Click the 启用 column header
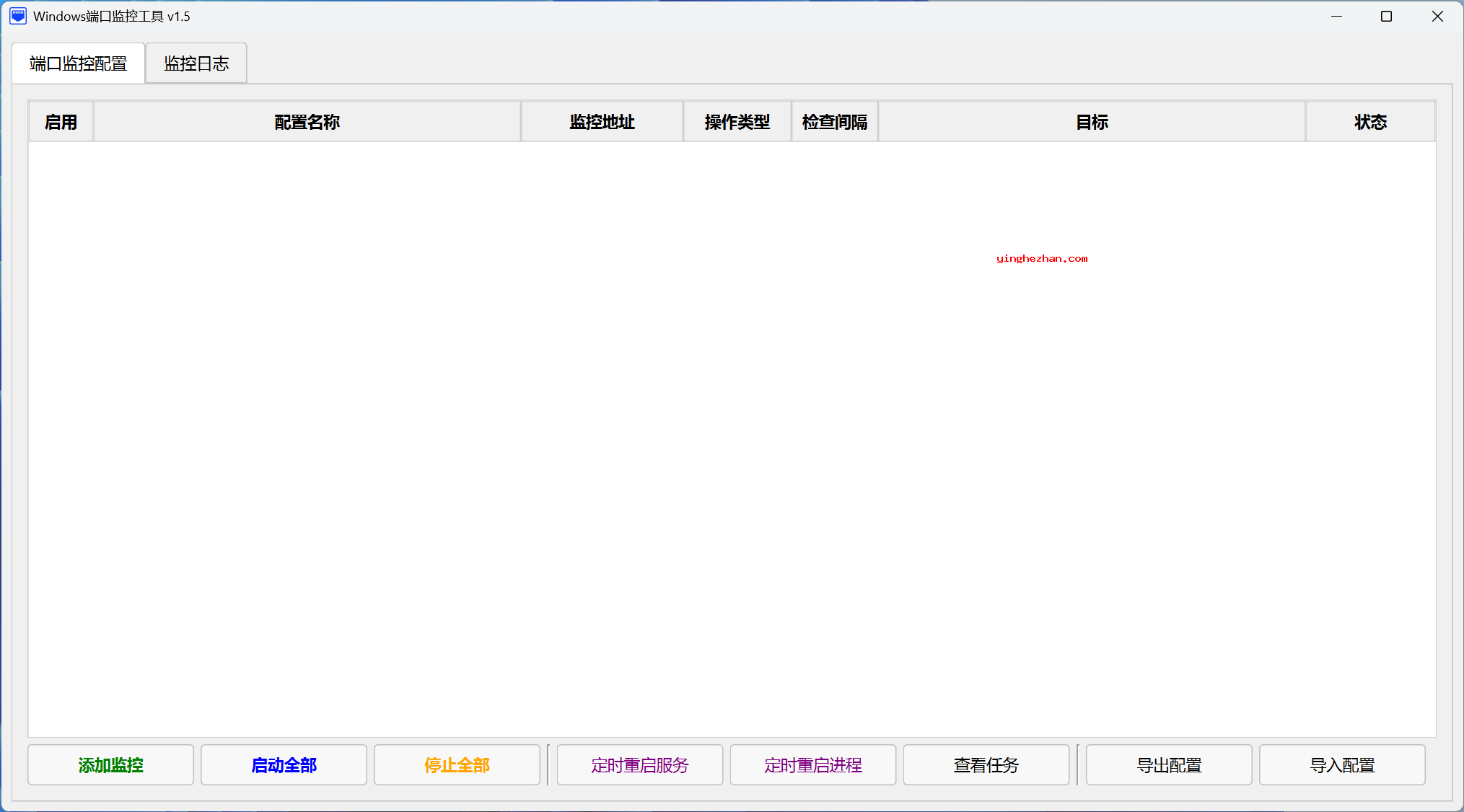This screenshot has height=812, width=1464. 61,122
